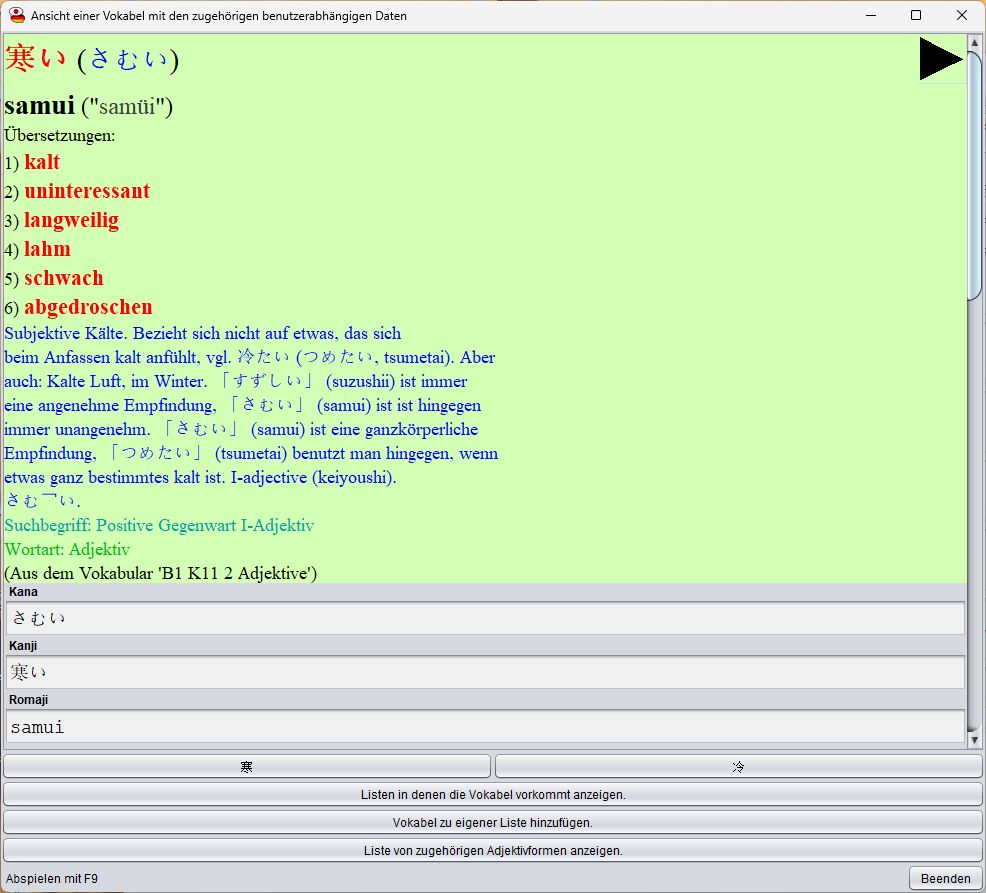
Task: Select the Romaji field containing samui
Action: pyautogui.click(x=485, y=727)
